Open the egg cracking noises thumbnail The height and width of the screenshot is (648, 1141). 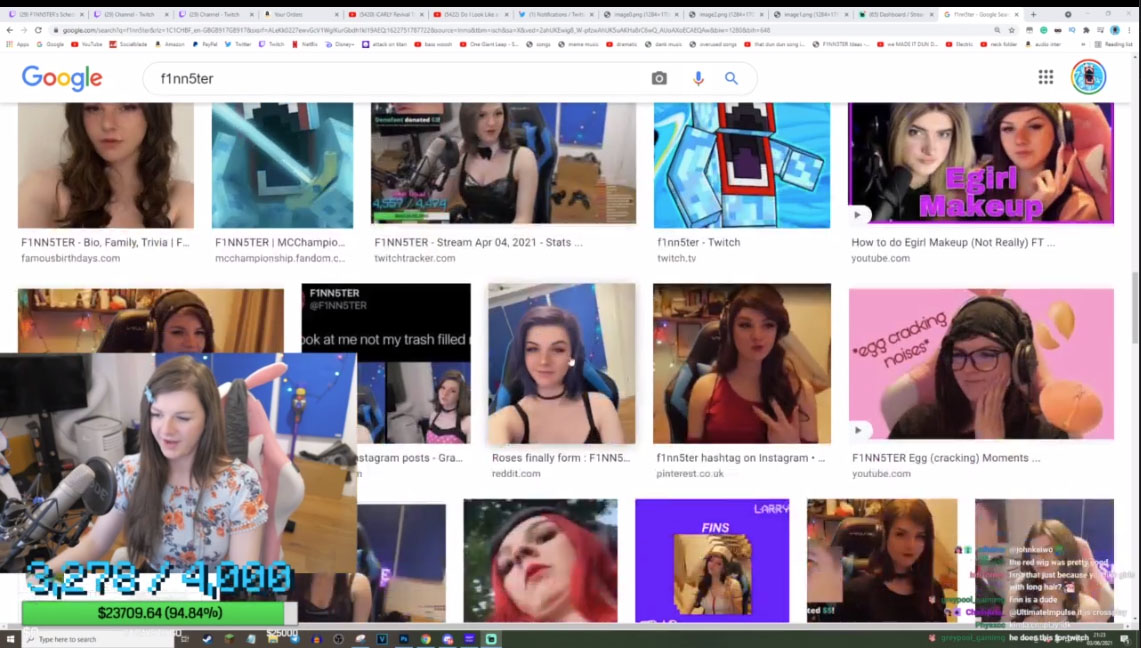click(981, 364)
